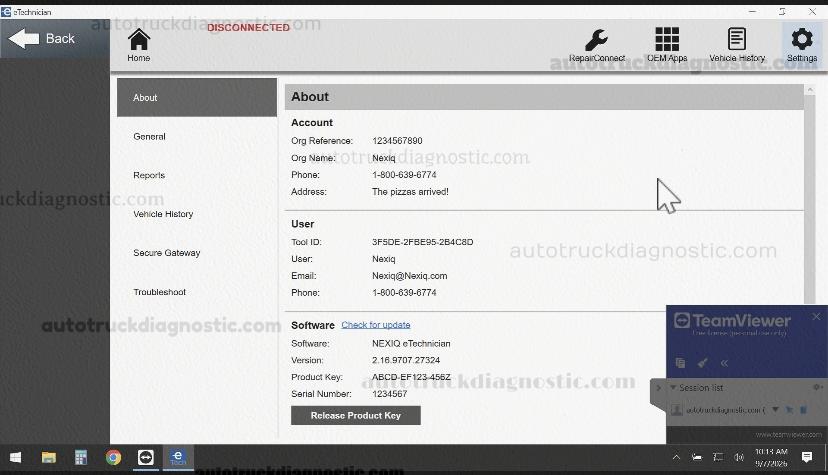
Task: Click TeamViewer copy documents icon
Action: click(x=680, y=363)
